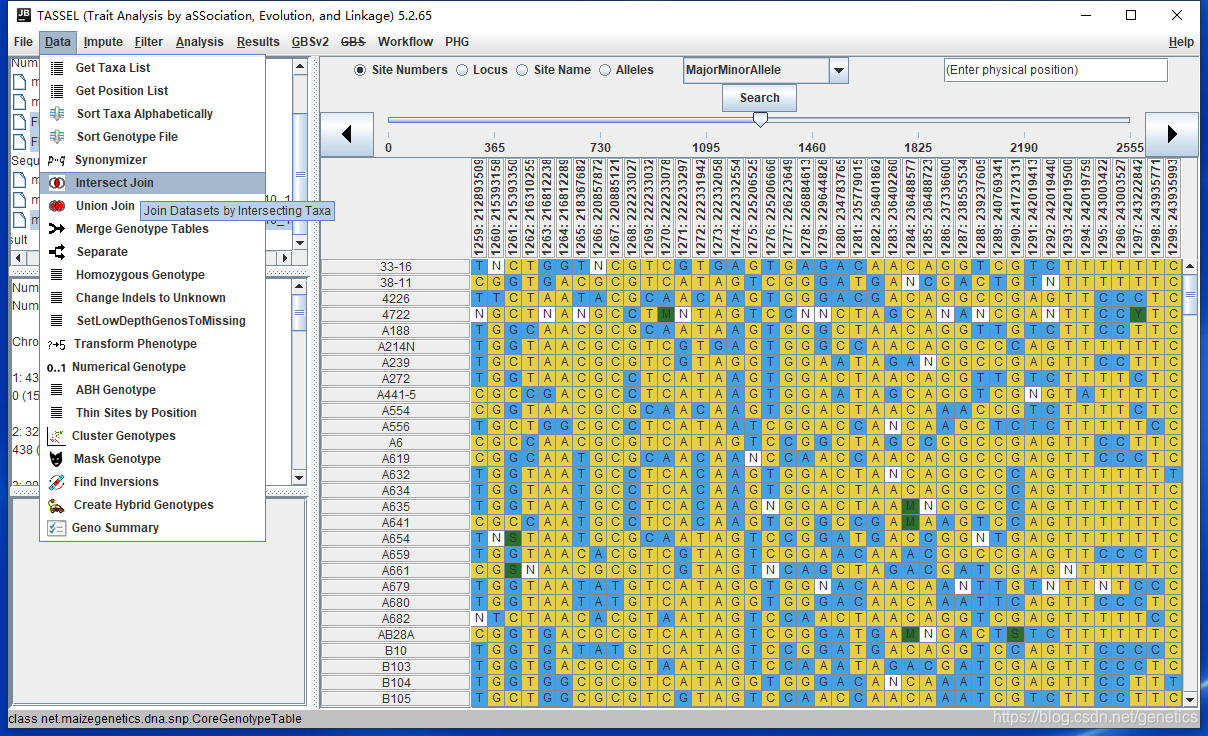Open the Help menu
Image resolution: width=1208 pixels, height=736 pixels.
coord(1181,42)
